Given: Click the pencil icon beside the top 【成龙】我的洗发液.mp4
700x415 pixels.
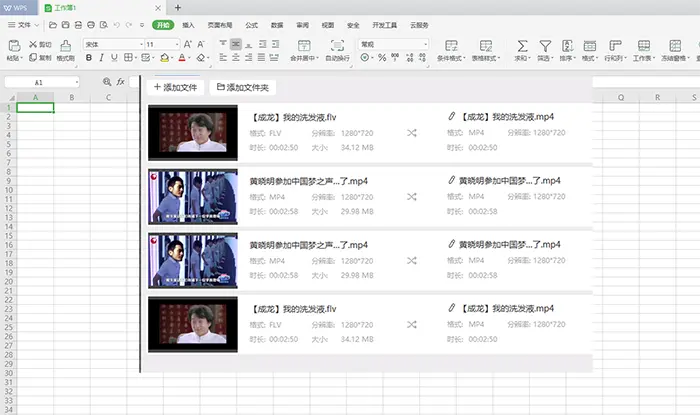Looking at the screenshot, I should click(451, 116).
